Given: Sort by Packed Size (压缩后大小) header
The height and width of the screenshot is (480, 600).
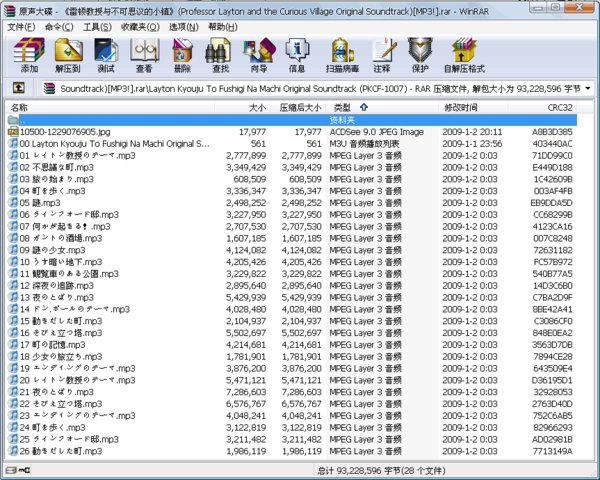Looking at the screenshot, I should pos(298,108).
